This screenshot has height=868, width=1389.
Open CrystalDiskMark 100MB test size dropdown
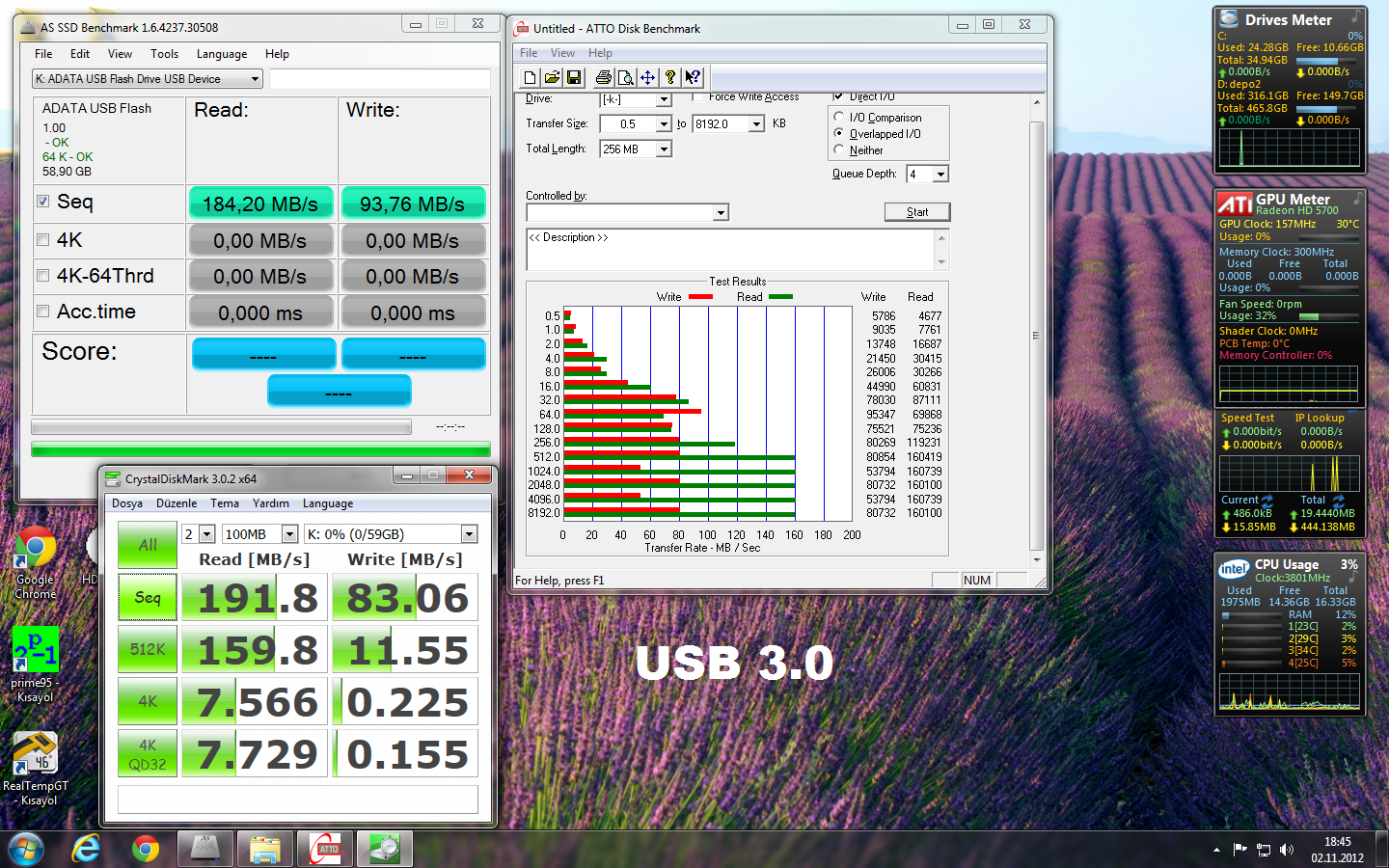(x=289, y=534)
